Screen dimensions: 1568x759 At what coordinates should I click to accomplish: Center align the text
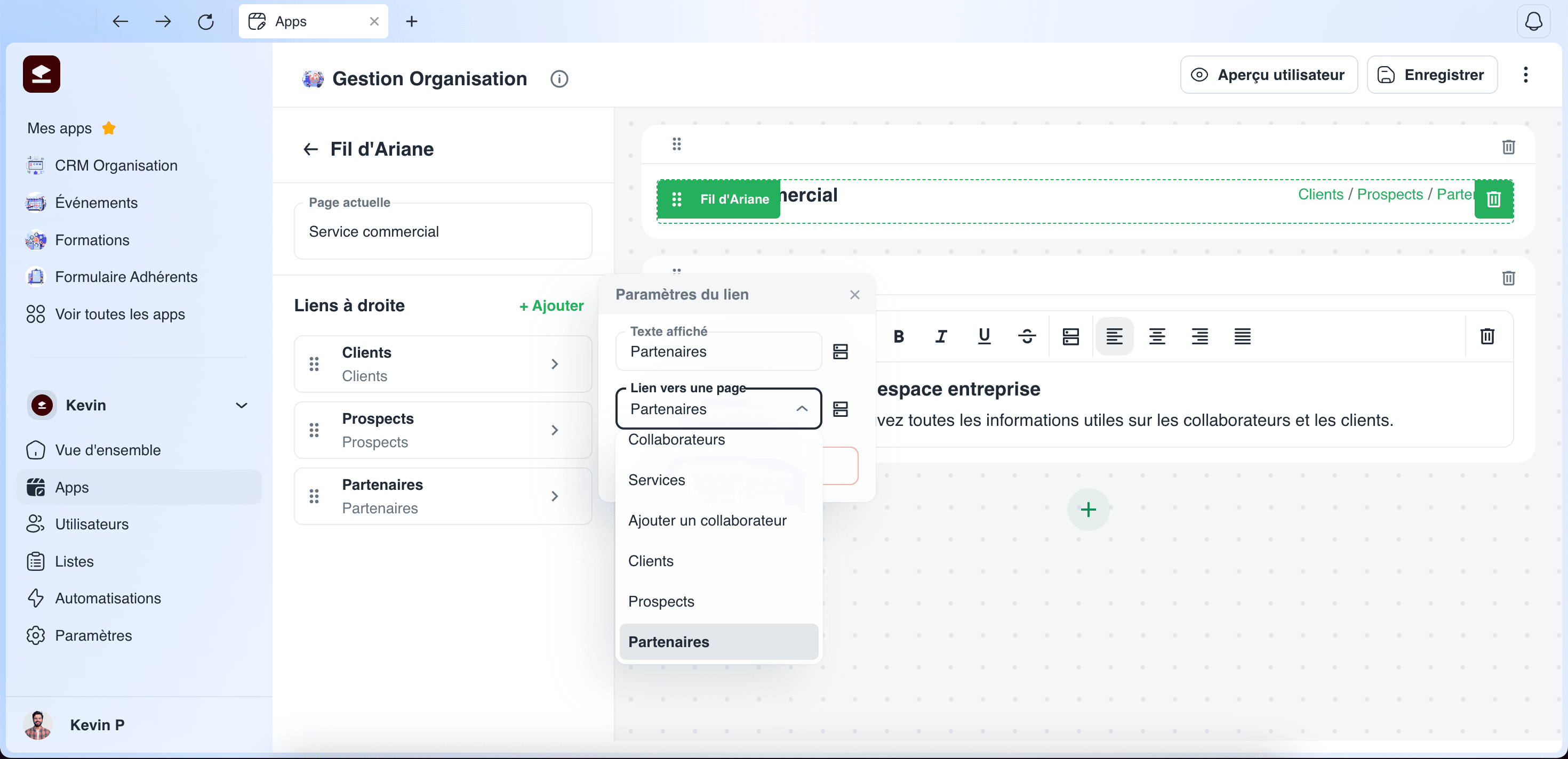1156,336
